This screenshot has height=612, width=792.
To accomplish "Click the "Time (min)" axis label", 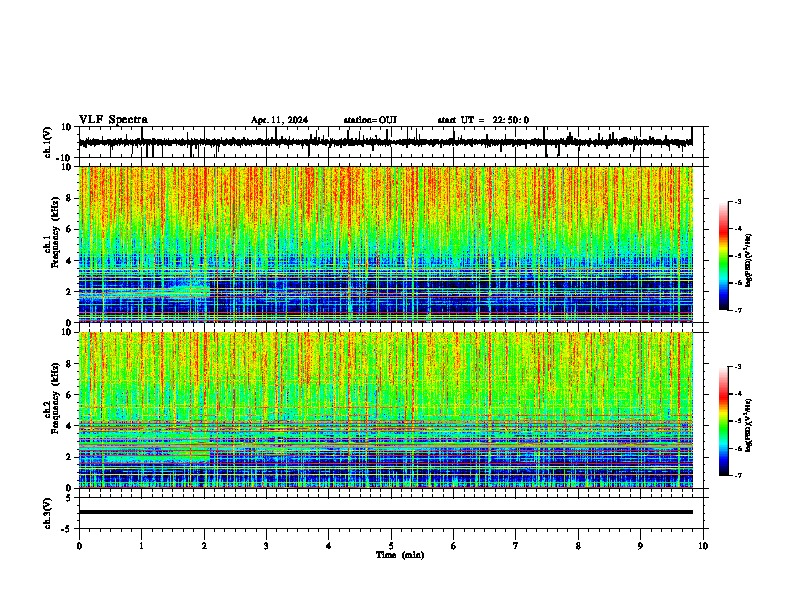I will (x=400, y=555).
